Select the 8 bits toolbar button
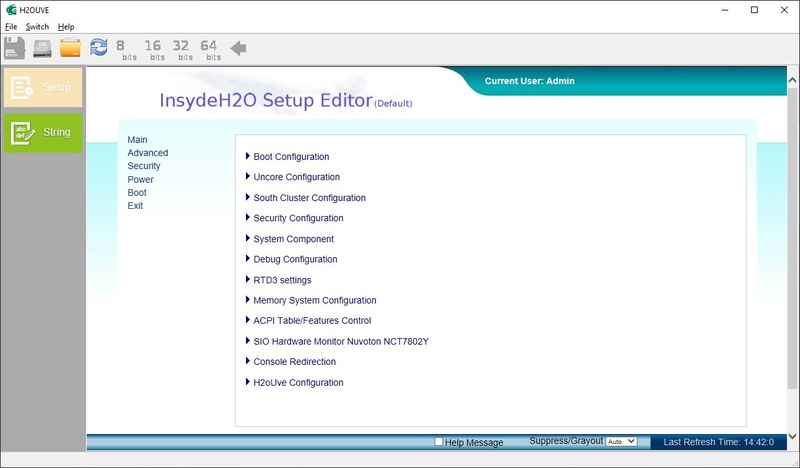 pyautogui.click(x=126, y=50)
